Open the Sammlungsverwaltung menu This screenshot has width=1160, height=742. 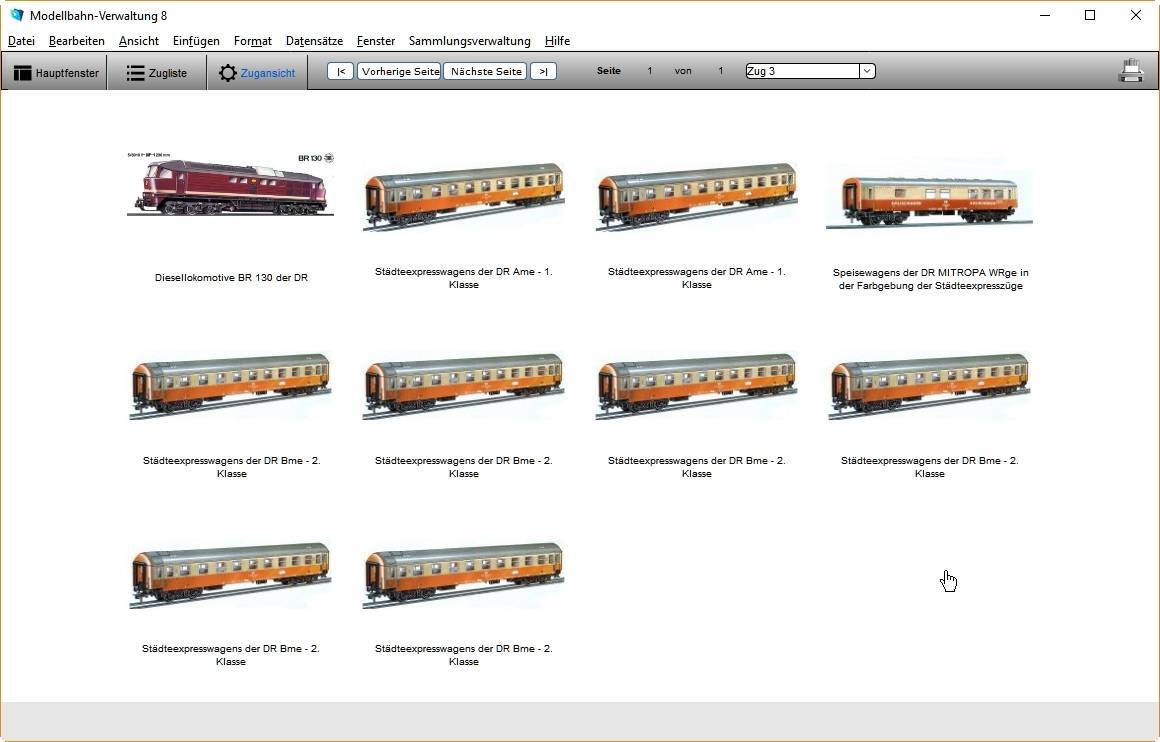point(469,41)
